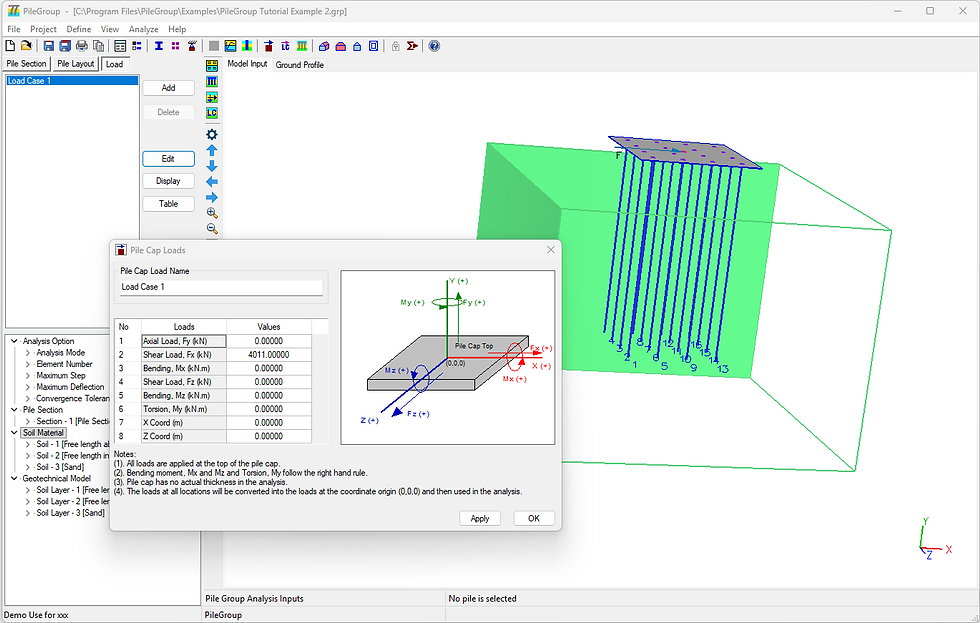Screen dimensions: 980x623
Task: Expand Soil Layer - 3 [Sand] item
Action: pos(28,513)
